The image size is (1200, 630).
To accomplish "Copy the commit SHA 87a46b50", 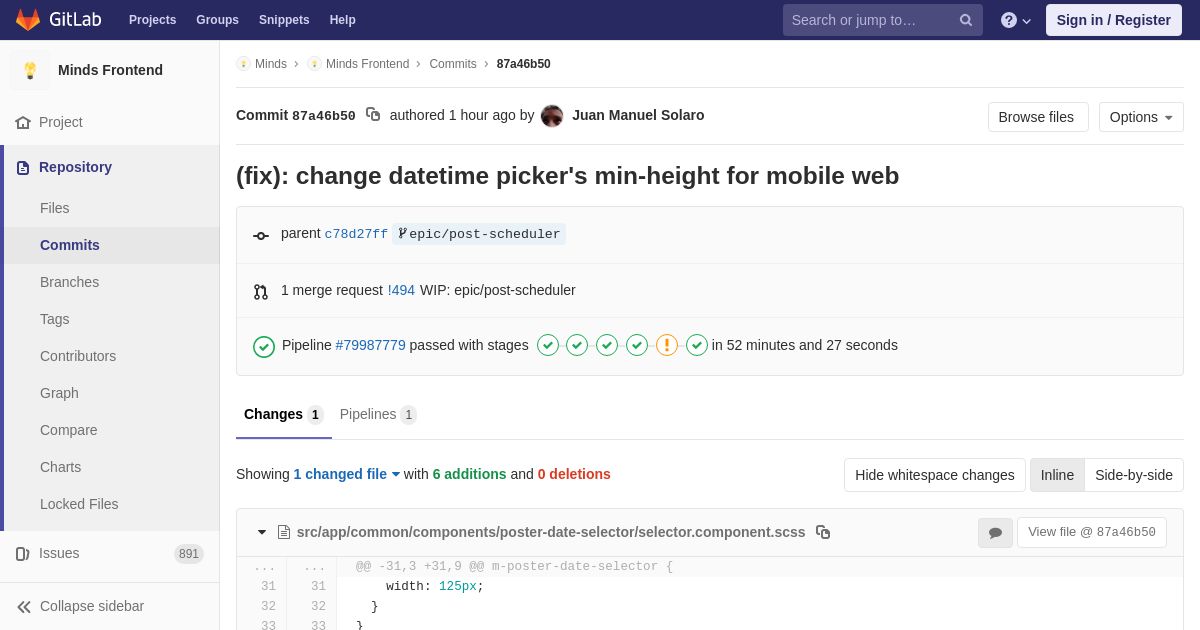I will pos(373,115).
